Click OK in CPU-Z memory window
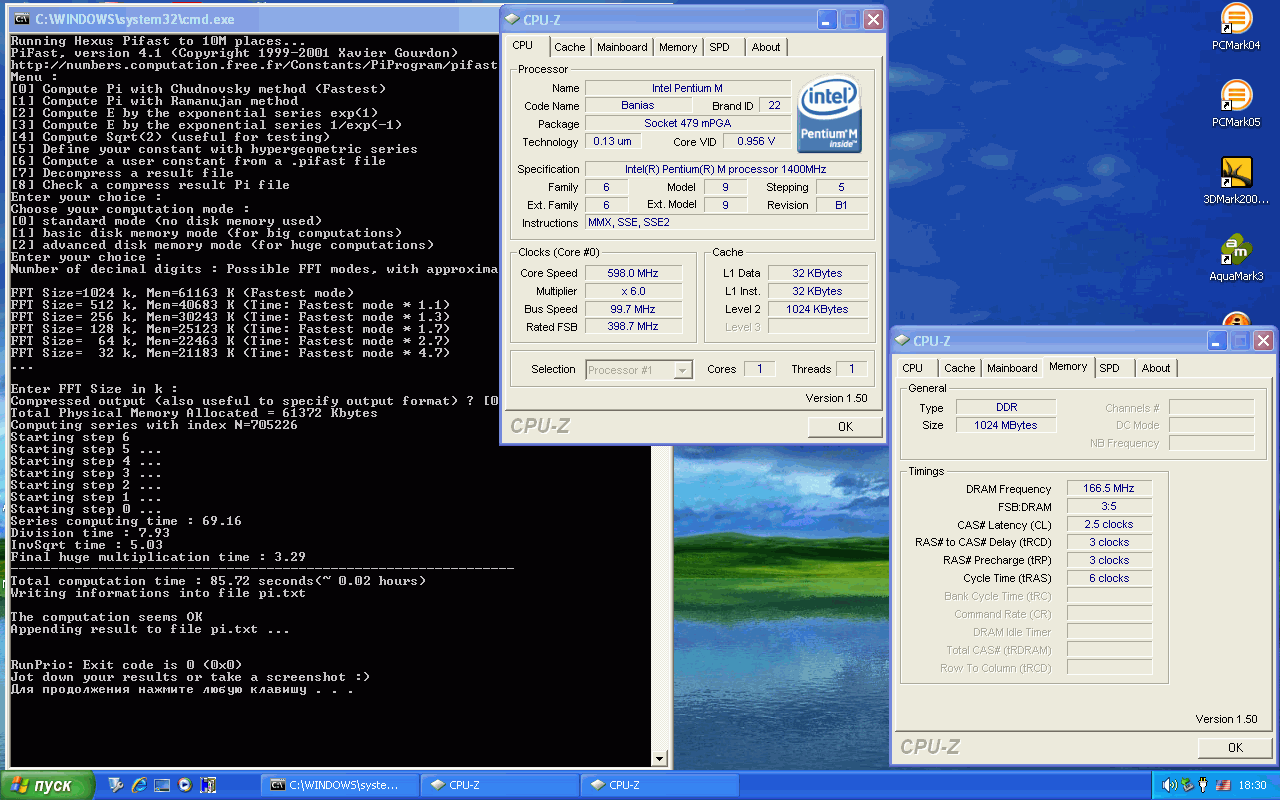The width and height of the screenshot is (1280, 800). click(x=1235, y=747)
